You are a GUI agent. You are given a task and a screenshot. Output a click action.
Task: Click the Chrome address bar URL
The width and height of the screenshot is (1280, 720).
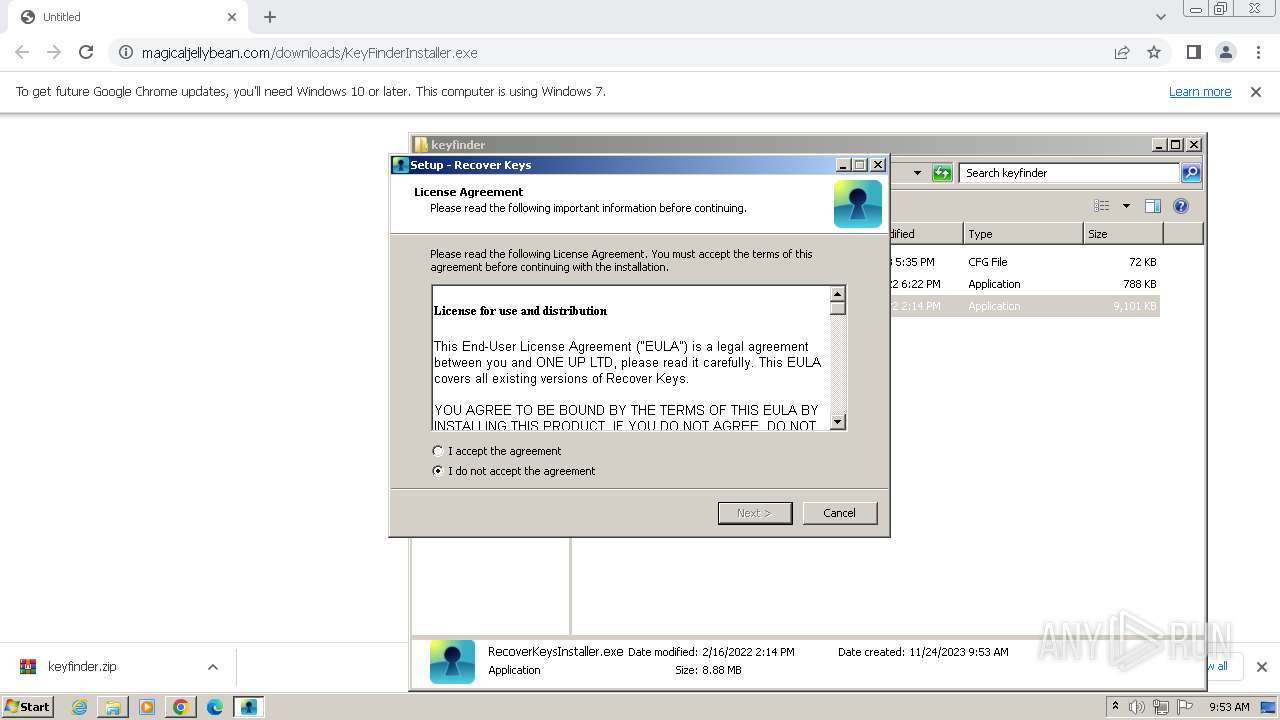(x=310, y=53)
